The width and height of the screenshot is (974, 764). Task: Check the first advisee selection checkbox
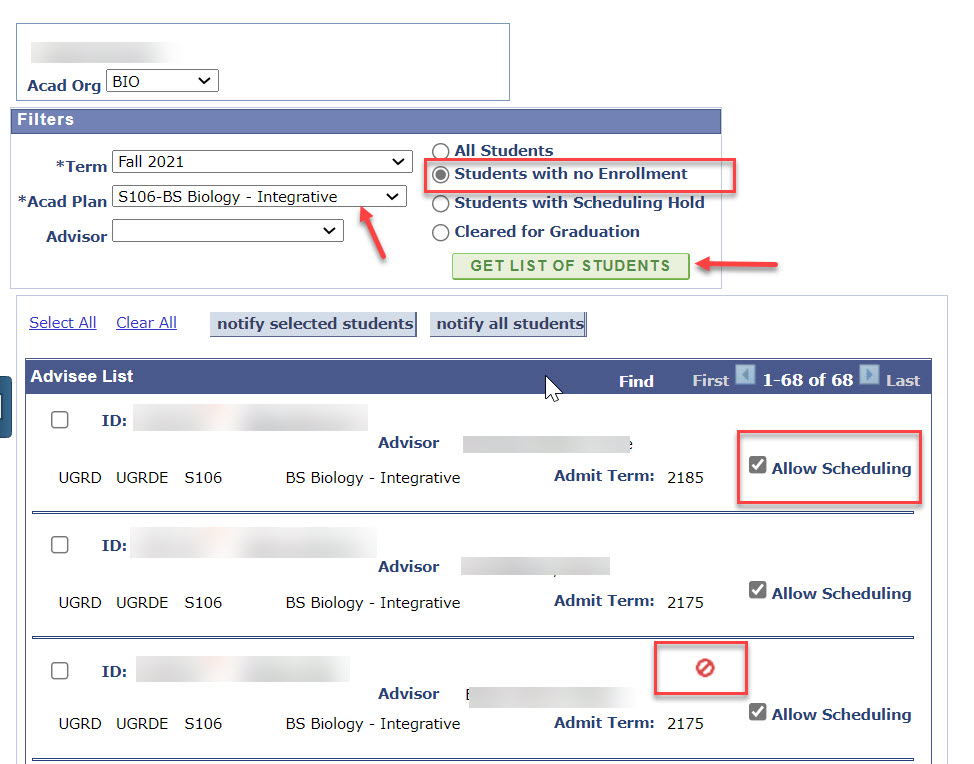click(x=60, y=420)
